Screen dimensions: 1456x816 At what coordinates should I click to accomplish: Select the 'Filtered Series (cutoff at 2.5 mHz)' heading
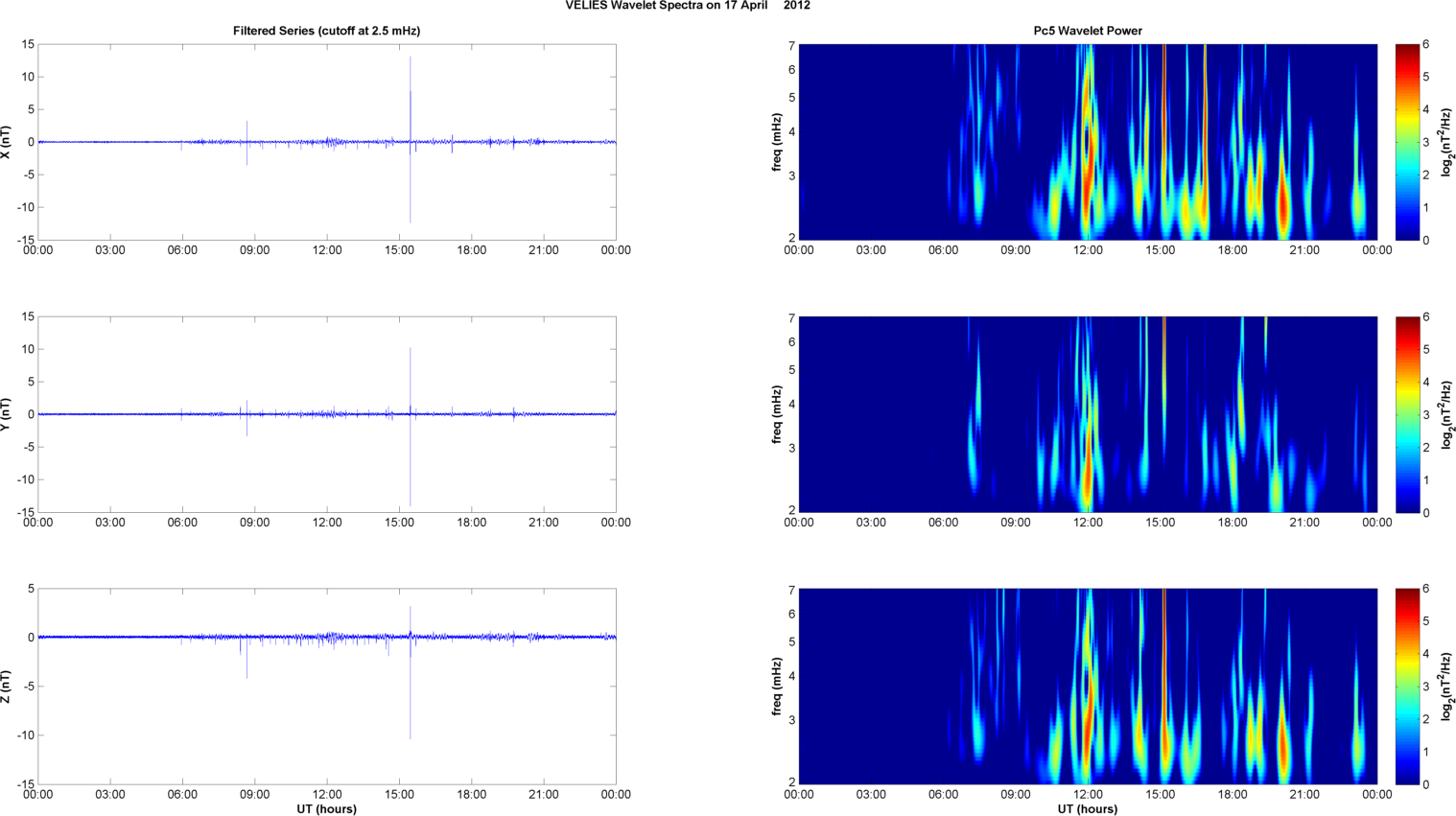[326, 31]
